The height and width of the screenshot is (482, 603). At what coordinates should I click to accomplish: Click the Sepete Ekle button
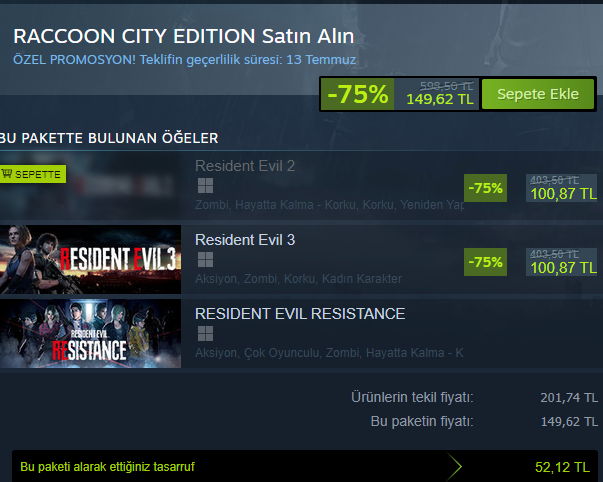coord(538,94)
